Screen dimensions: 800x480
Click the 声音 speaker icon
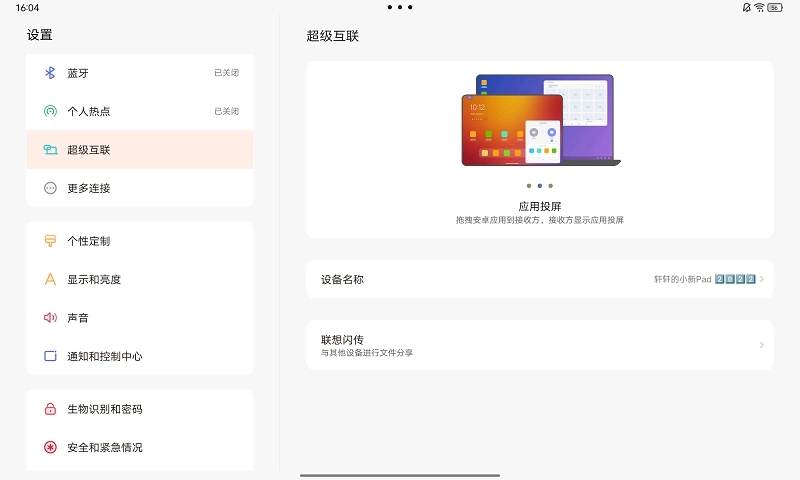(50, 318)
